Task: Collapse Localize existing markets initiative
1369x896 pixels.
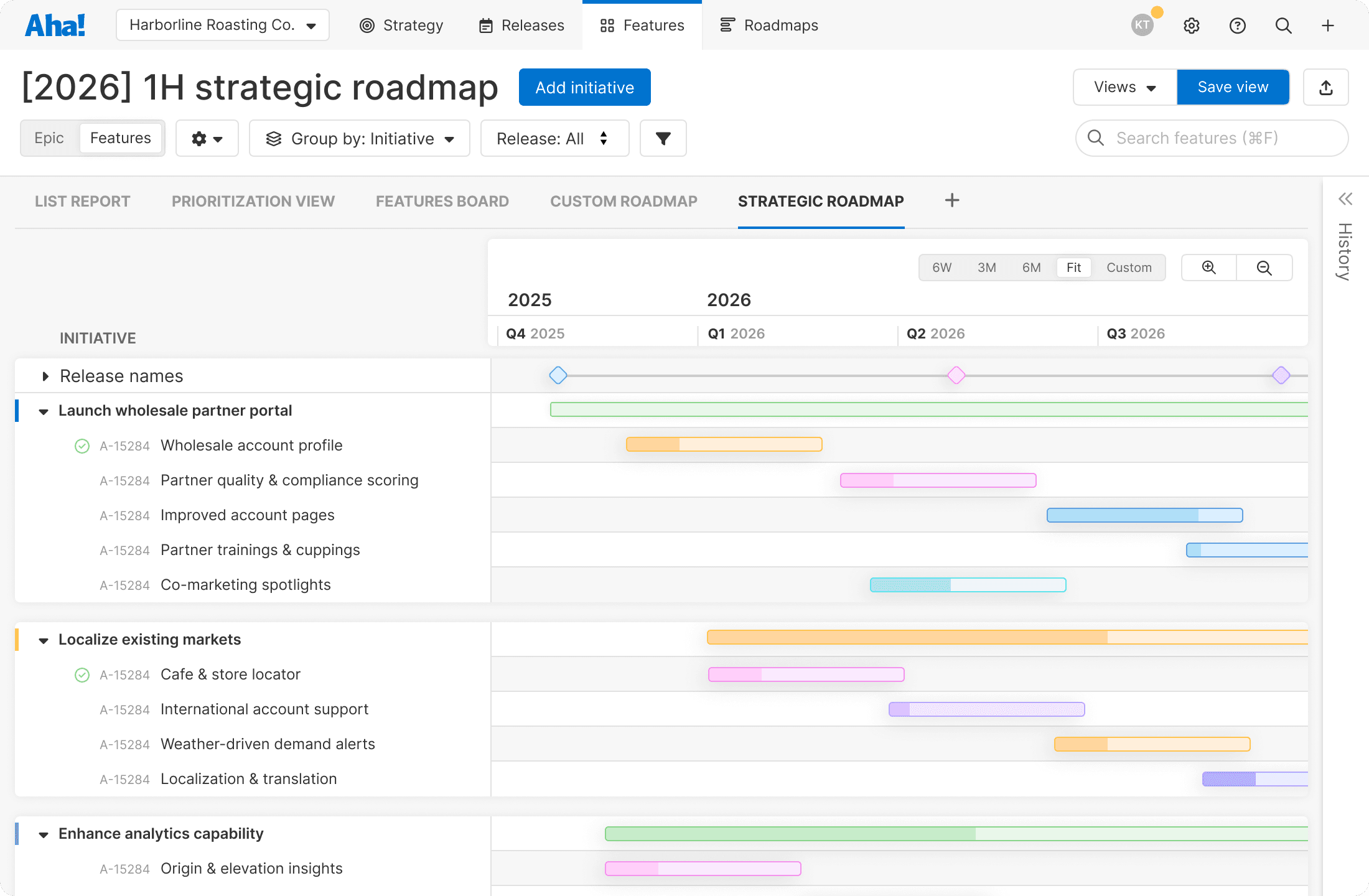Action: pos(44,640)
